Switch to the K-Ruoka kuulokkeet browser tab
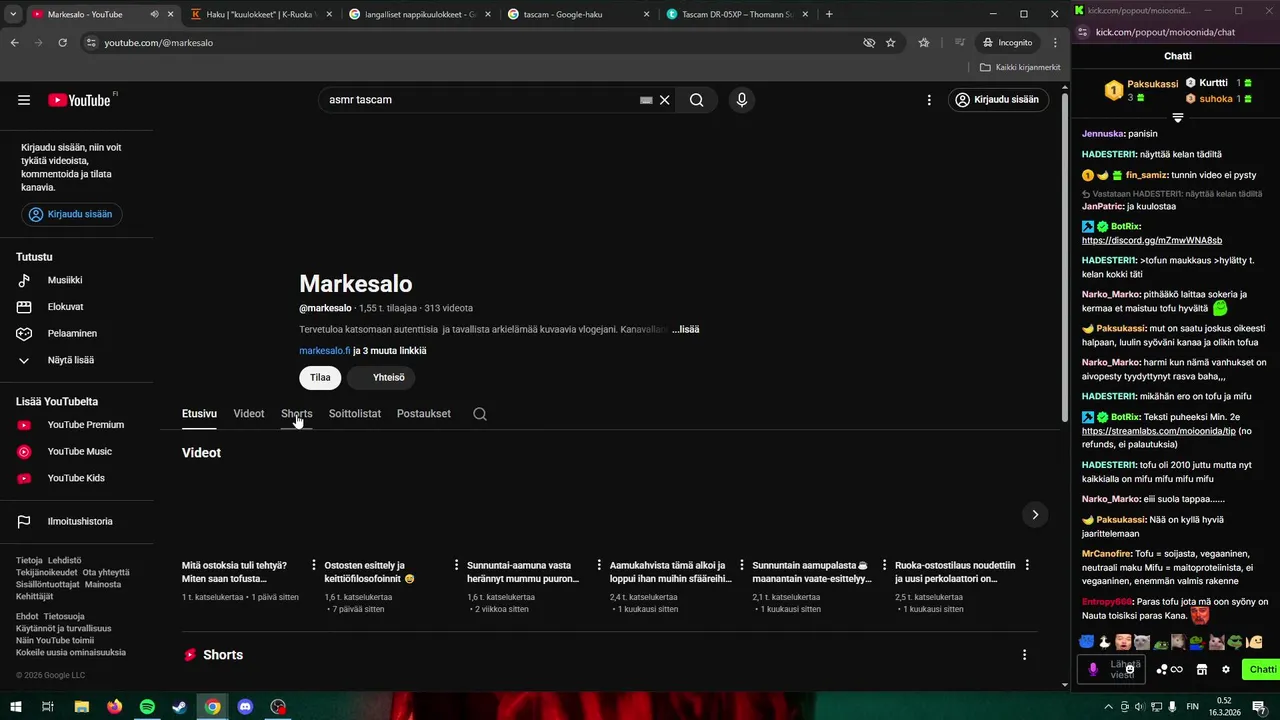 pyautogui.click(x=260, y=14)
